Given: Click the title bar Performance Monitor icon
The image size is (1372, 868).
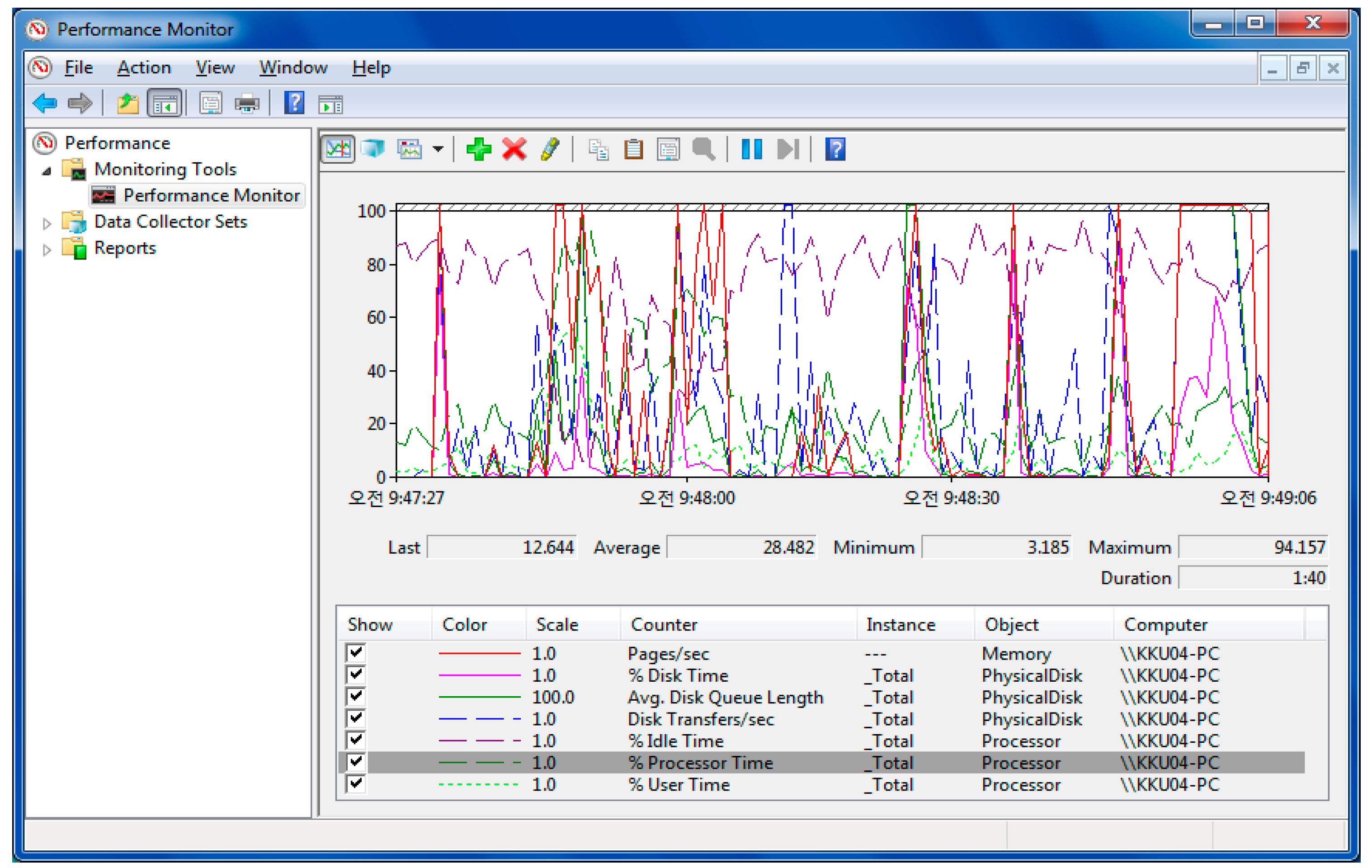Looking at the screenshot, I should [38, 28].
